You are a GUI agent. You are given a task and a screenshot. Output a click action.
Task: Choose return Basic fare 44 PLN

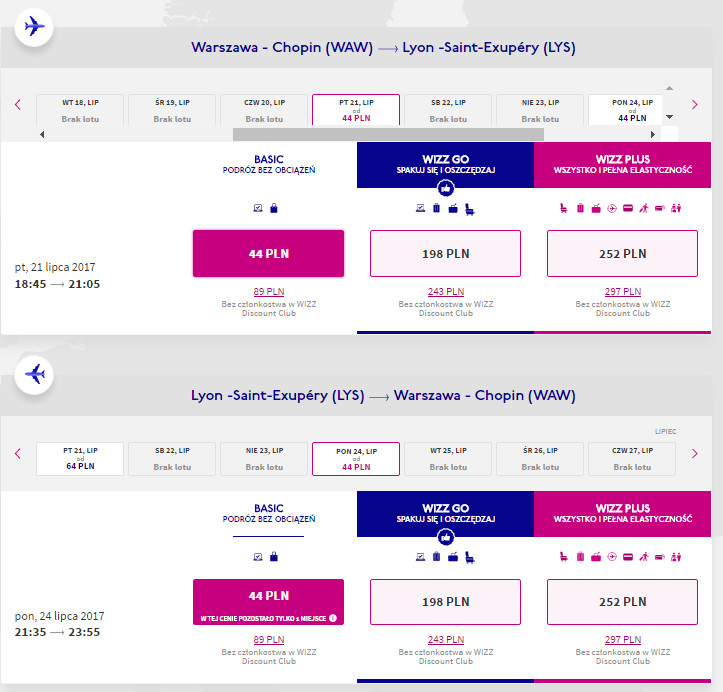click(x=268, y=602)
